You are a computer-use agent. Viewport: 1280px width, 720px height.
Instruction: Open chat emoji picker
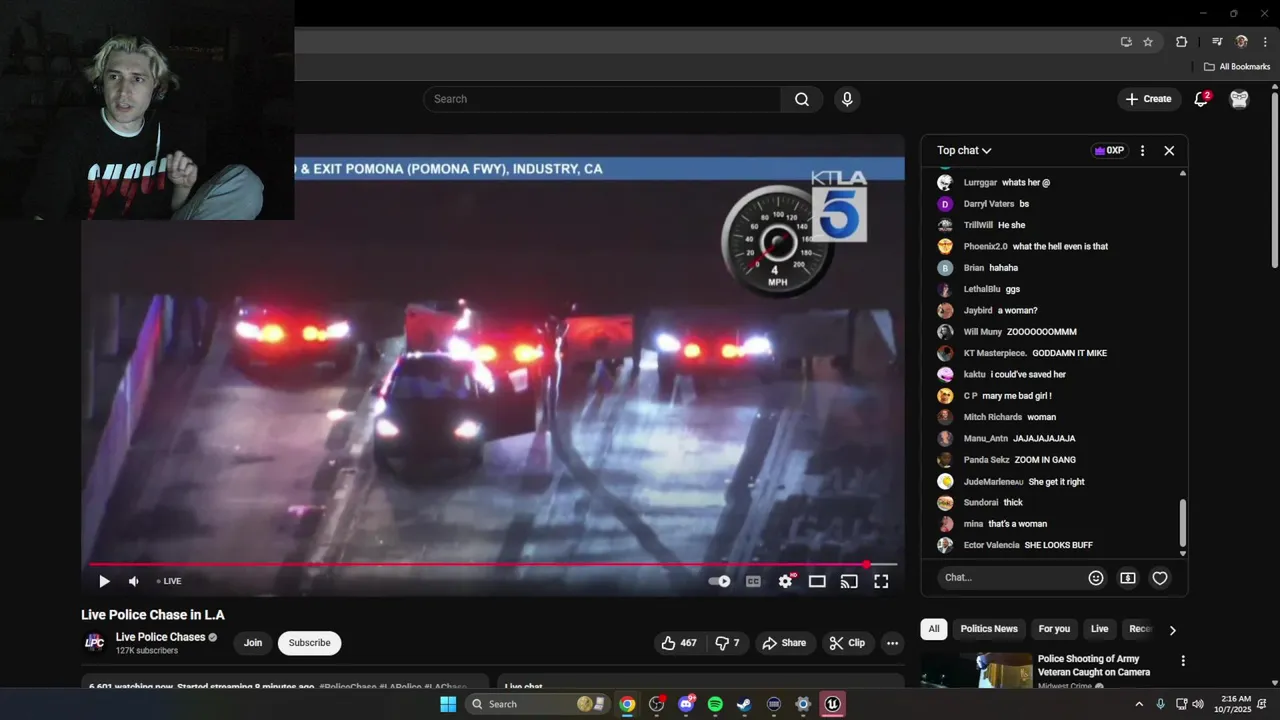click(x=1096, y=578)
